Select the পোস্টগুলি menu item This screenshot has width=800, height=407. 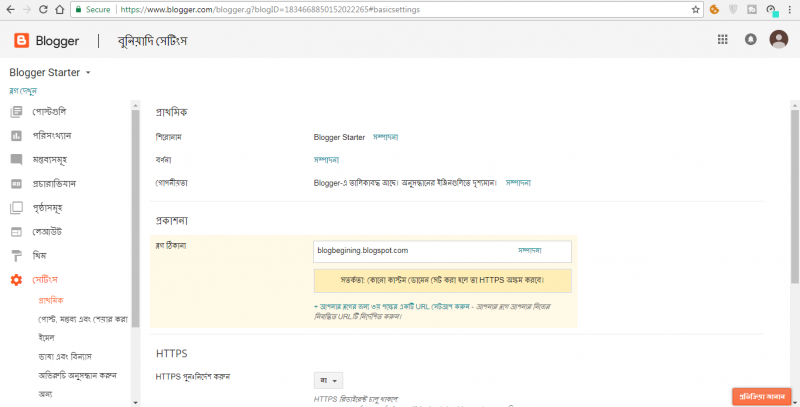[49, 112]
